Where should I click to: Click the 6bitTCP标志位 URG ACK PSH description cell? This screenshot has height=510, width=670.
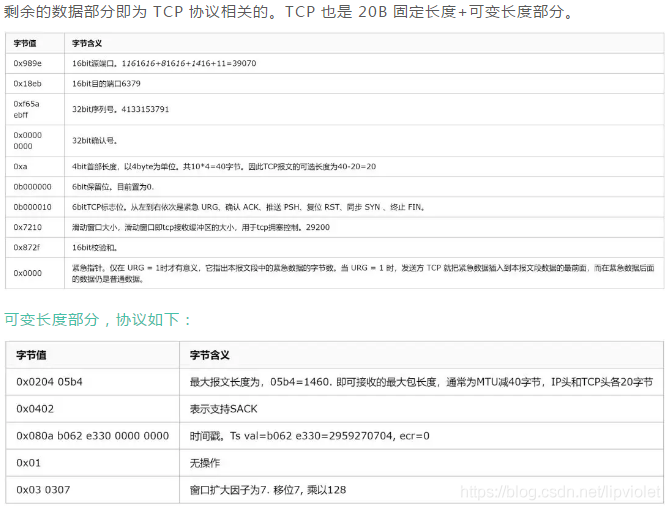click(364, 207)
